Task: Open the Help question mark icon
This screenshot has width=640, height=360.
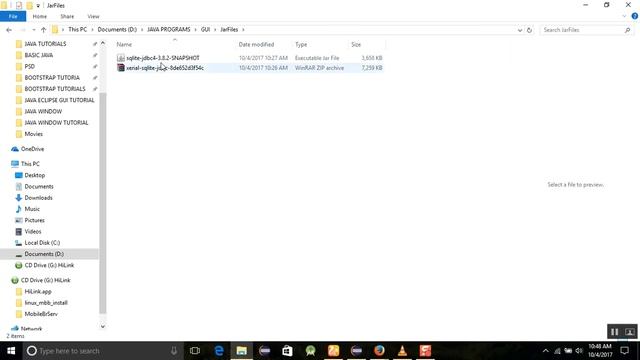Action: (x=635, y=16)
